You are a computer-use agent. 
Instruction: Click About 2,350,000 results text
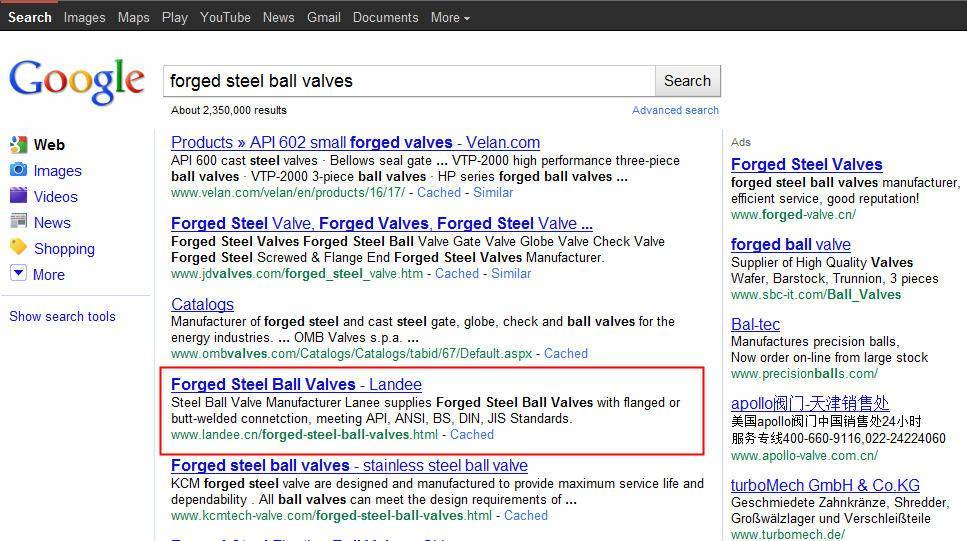[x=229, y=110]
